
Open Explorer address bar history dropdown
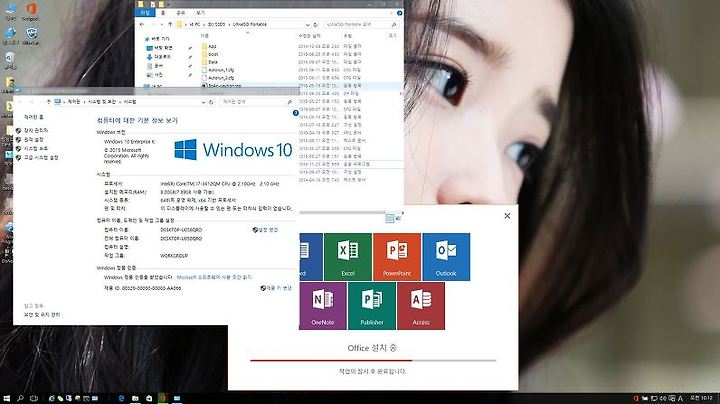tap(307, 24)
